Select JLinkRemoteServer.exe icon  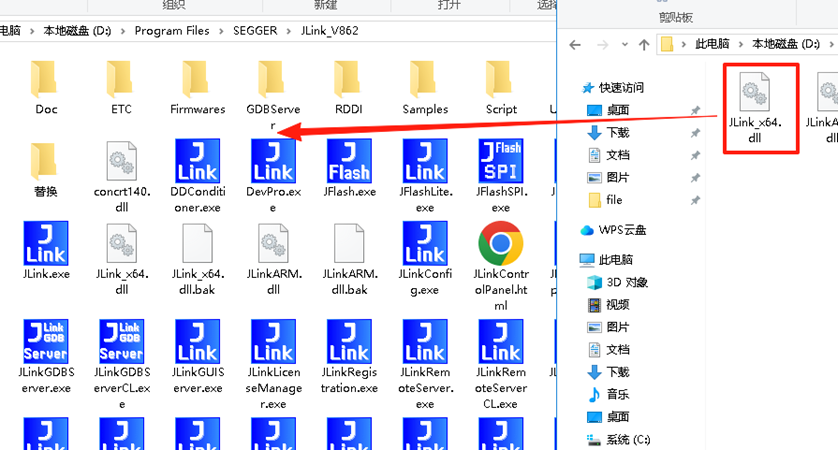[x=425, y=342]
